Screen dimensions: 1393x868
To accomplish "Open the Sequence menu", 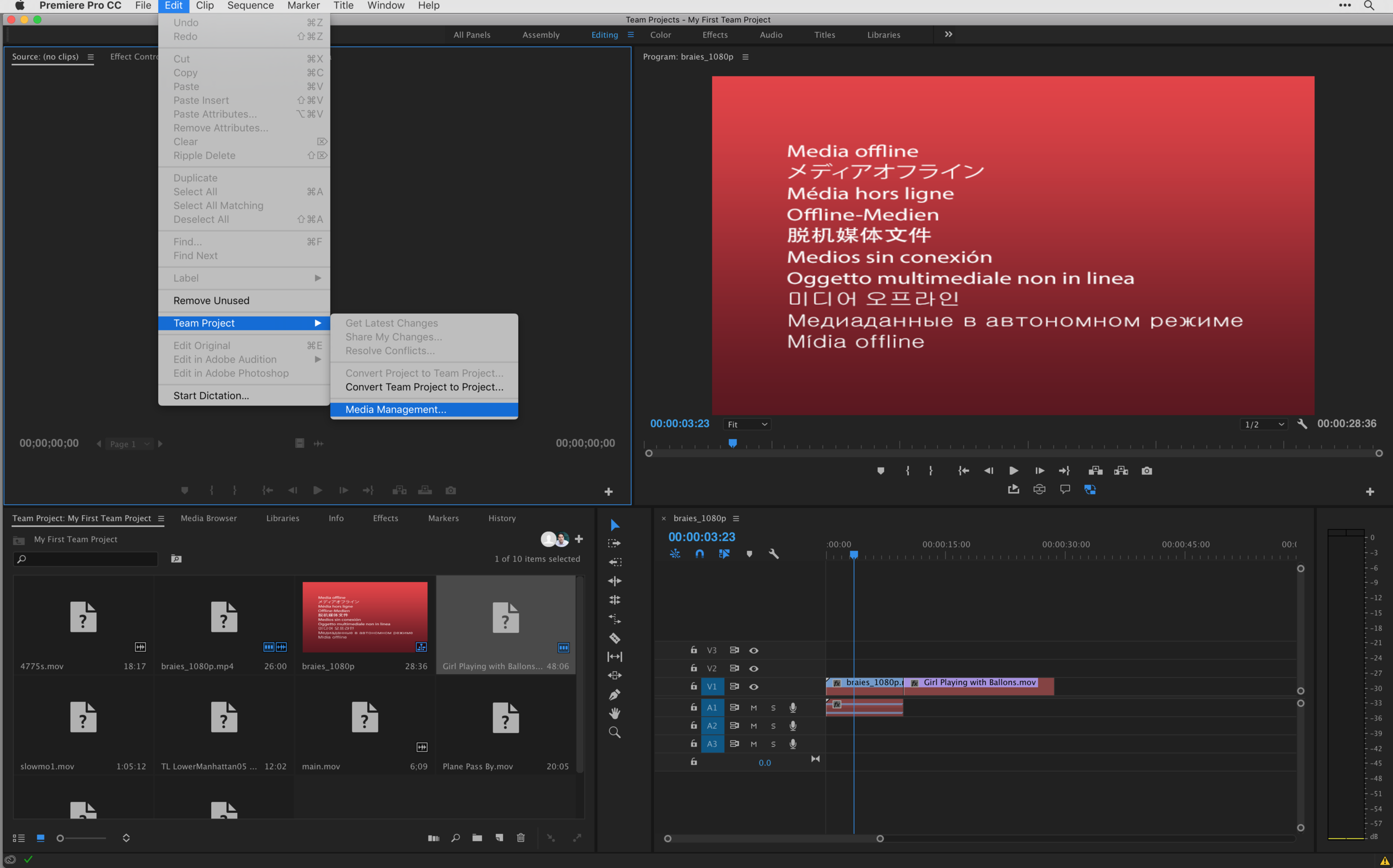I will (x=250, y=6).
